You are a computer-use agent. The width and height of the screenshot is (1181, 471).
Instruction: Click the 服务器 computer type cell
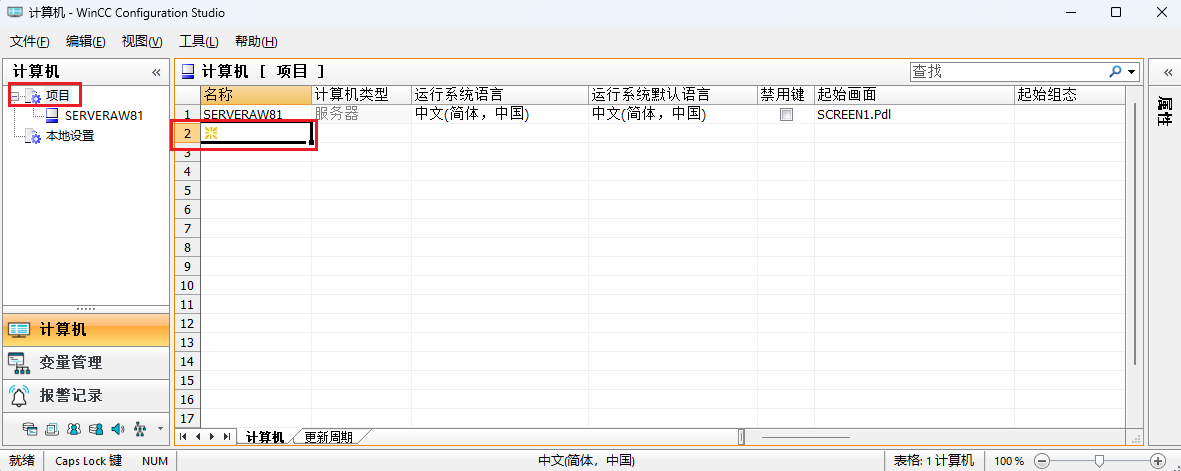pyautogui.click(x=362, y=115)
